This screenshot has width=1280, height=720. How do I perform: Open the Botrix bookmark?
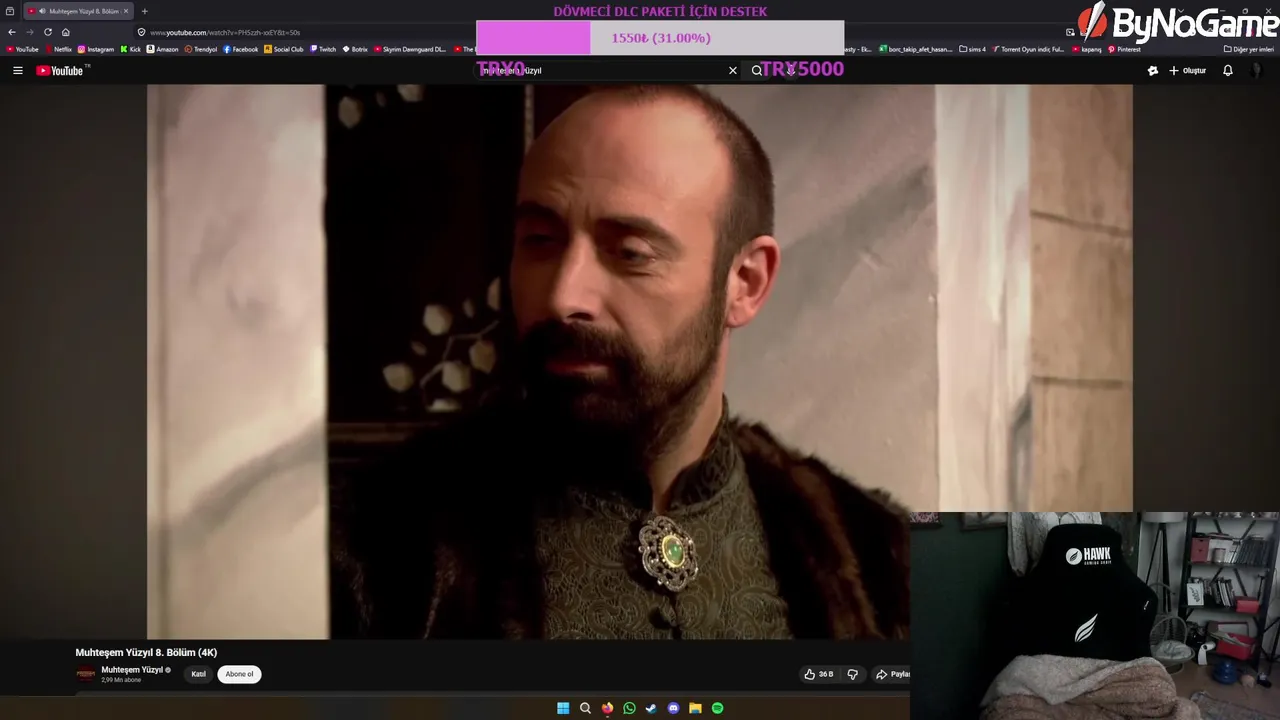point(355,49)
